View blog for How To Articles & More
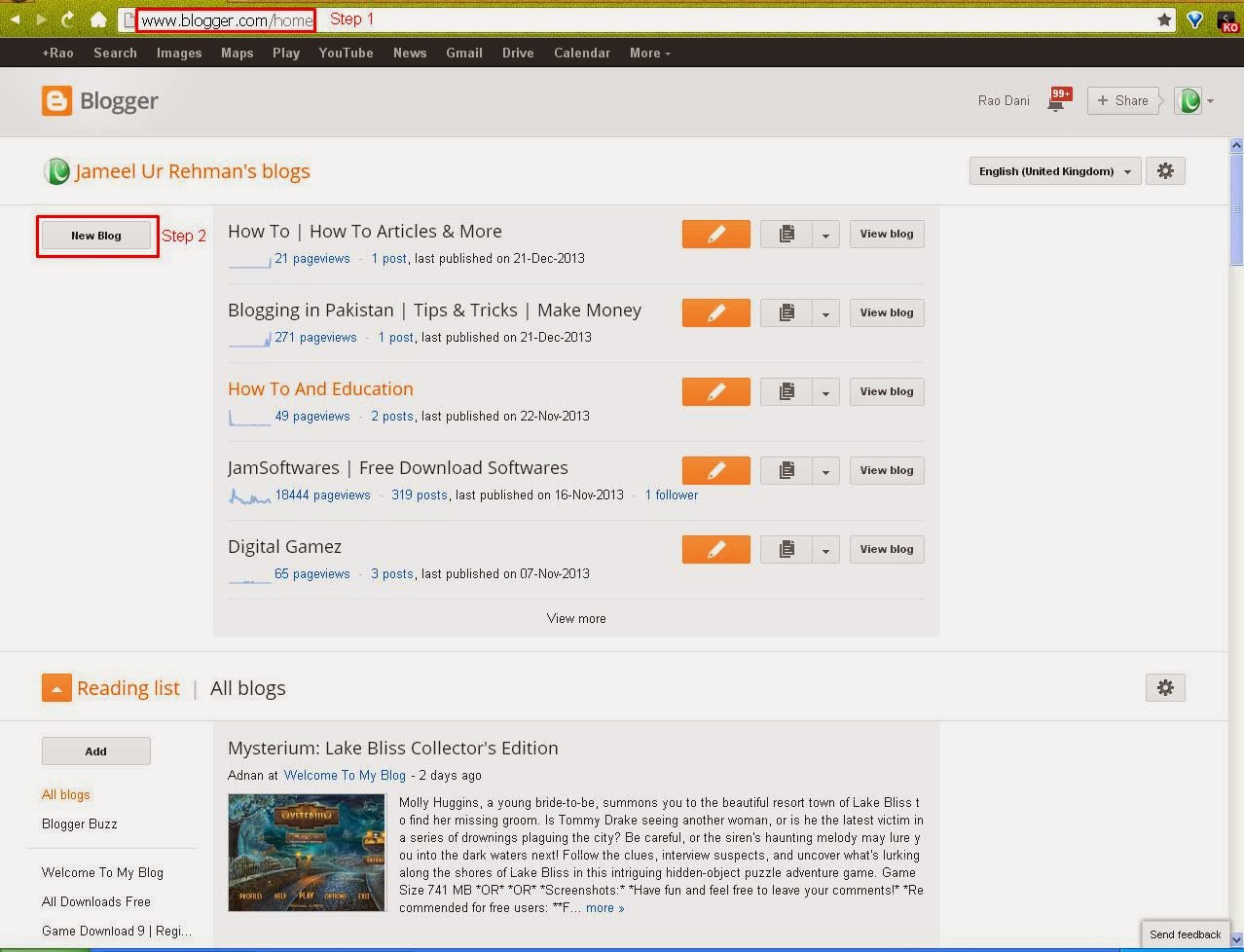The height and width of the screenshot is (952, 1244). pyautogui.click(x=887, y=234)
